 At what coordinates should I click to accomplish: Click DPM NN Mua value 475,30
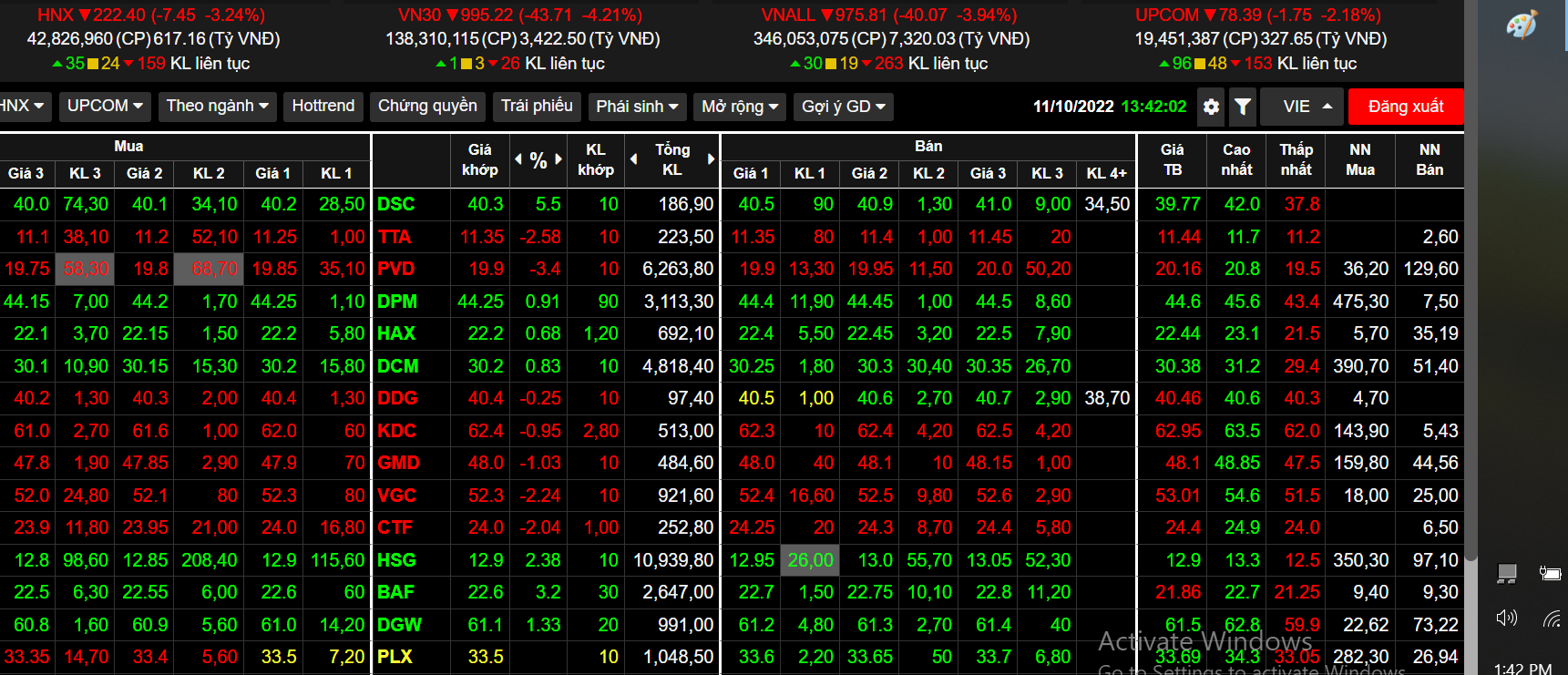[x=1361, y=302]
